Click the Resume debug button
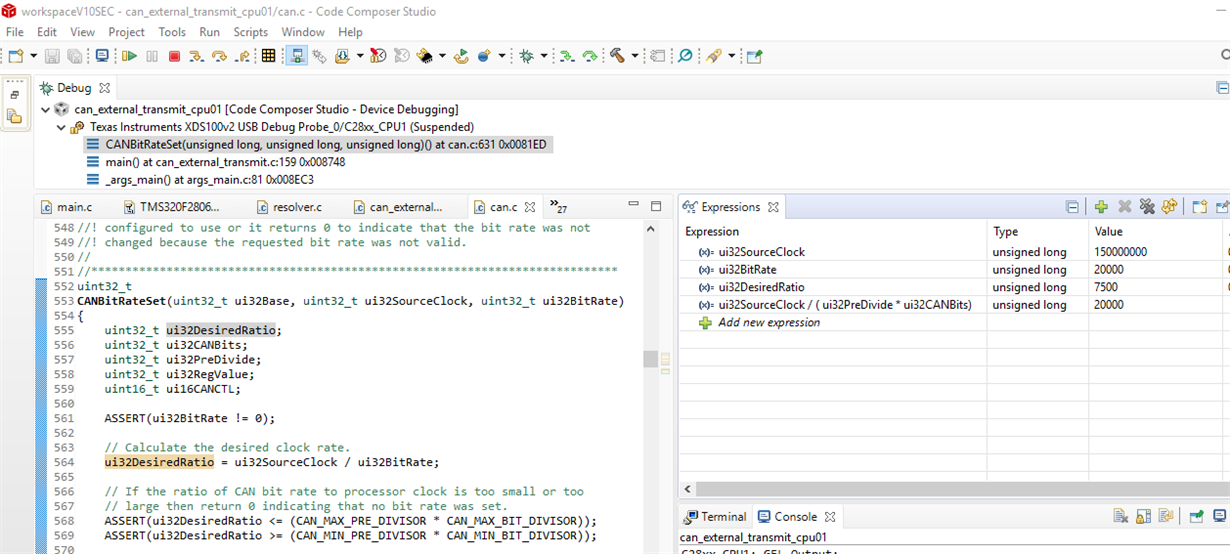Screen dimensions: 1230x554 coord(131,56)
